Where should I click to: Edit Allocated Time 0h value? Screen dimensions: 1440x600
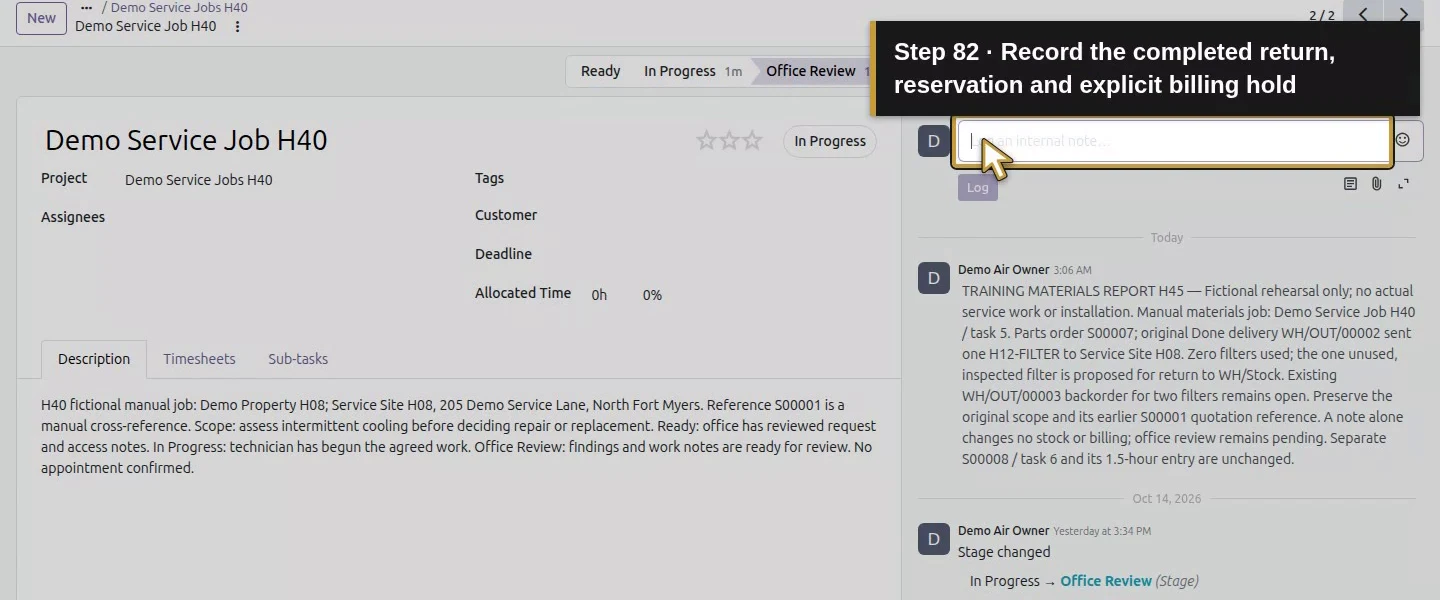(599, 295)
